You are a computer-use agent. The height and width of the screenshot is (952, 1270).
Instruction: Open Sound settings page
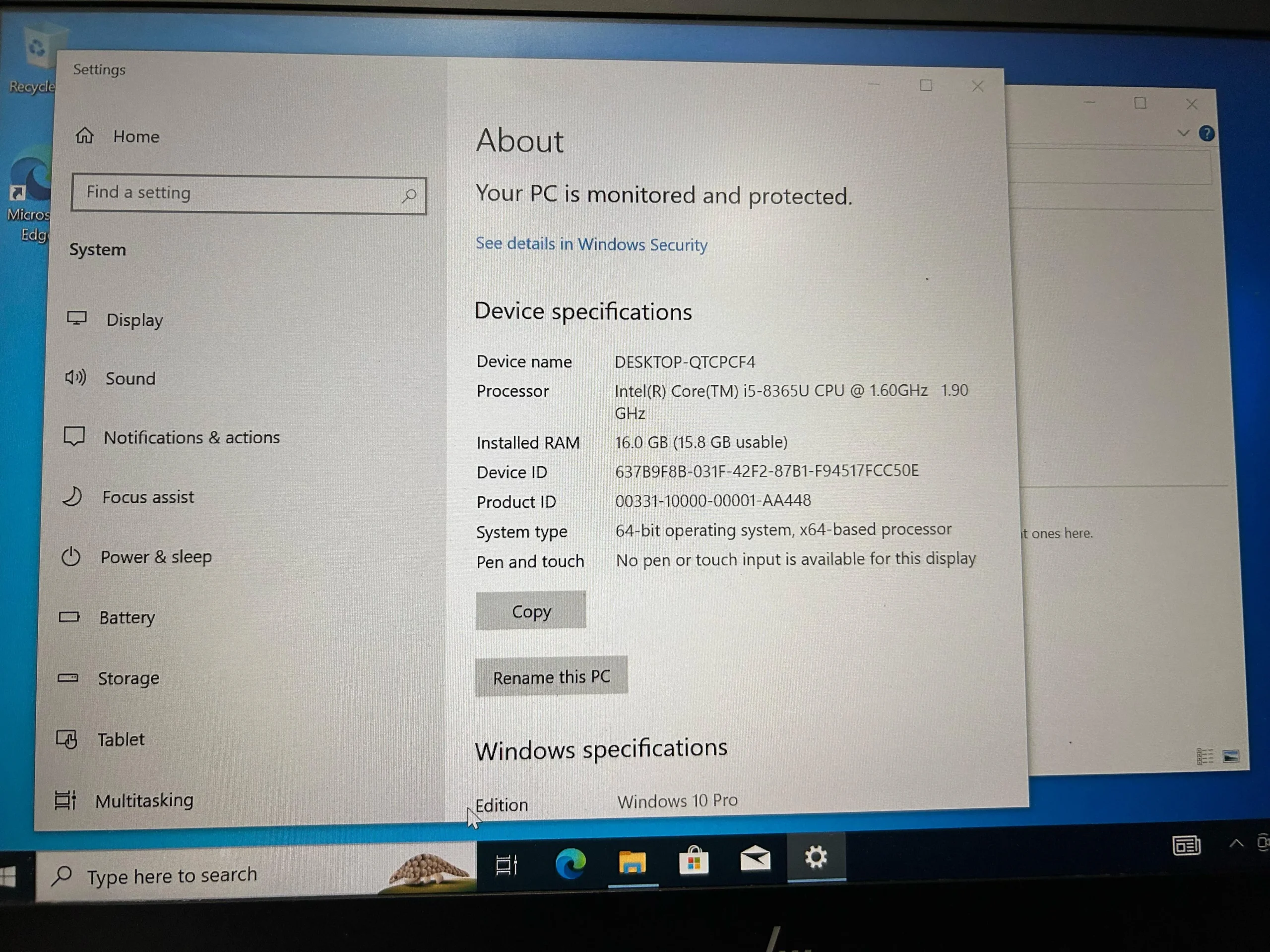pyautogui.click(x=130, y=379)
